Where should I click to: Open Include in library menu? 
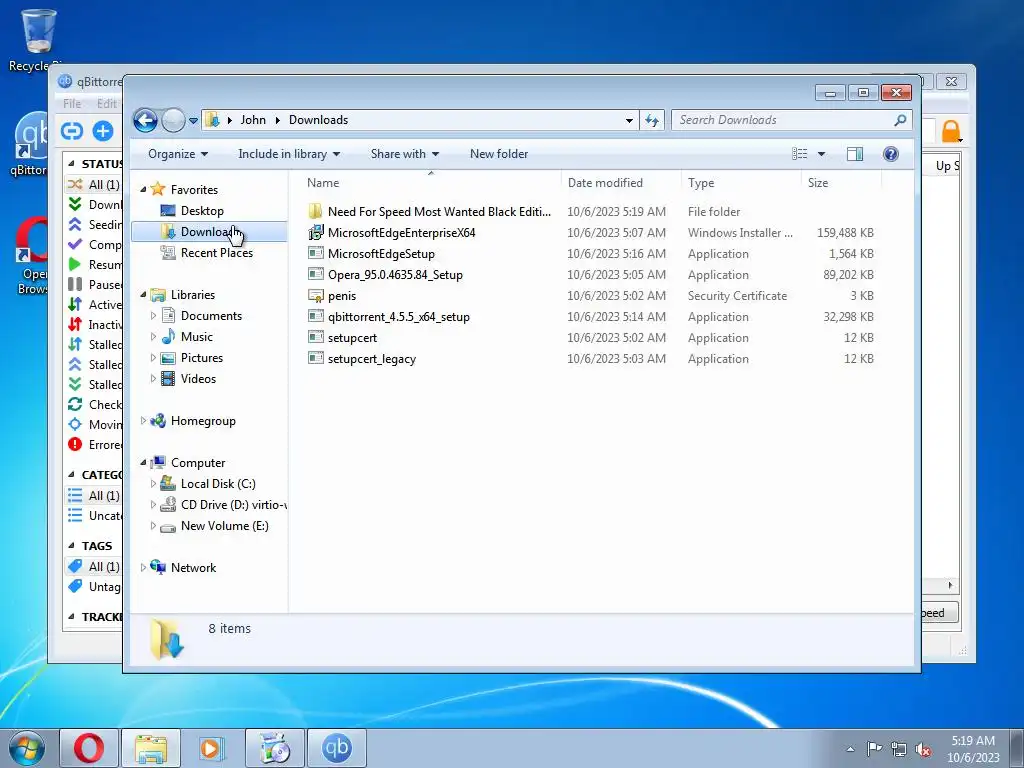tap(289, 154)
